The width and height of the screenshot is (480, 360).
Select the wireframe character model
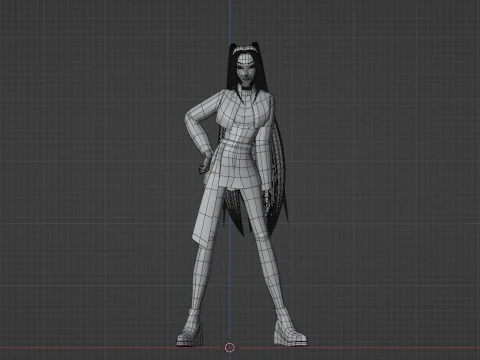coord(241,194)
